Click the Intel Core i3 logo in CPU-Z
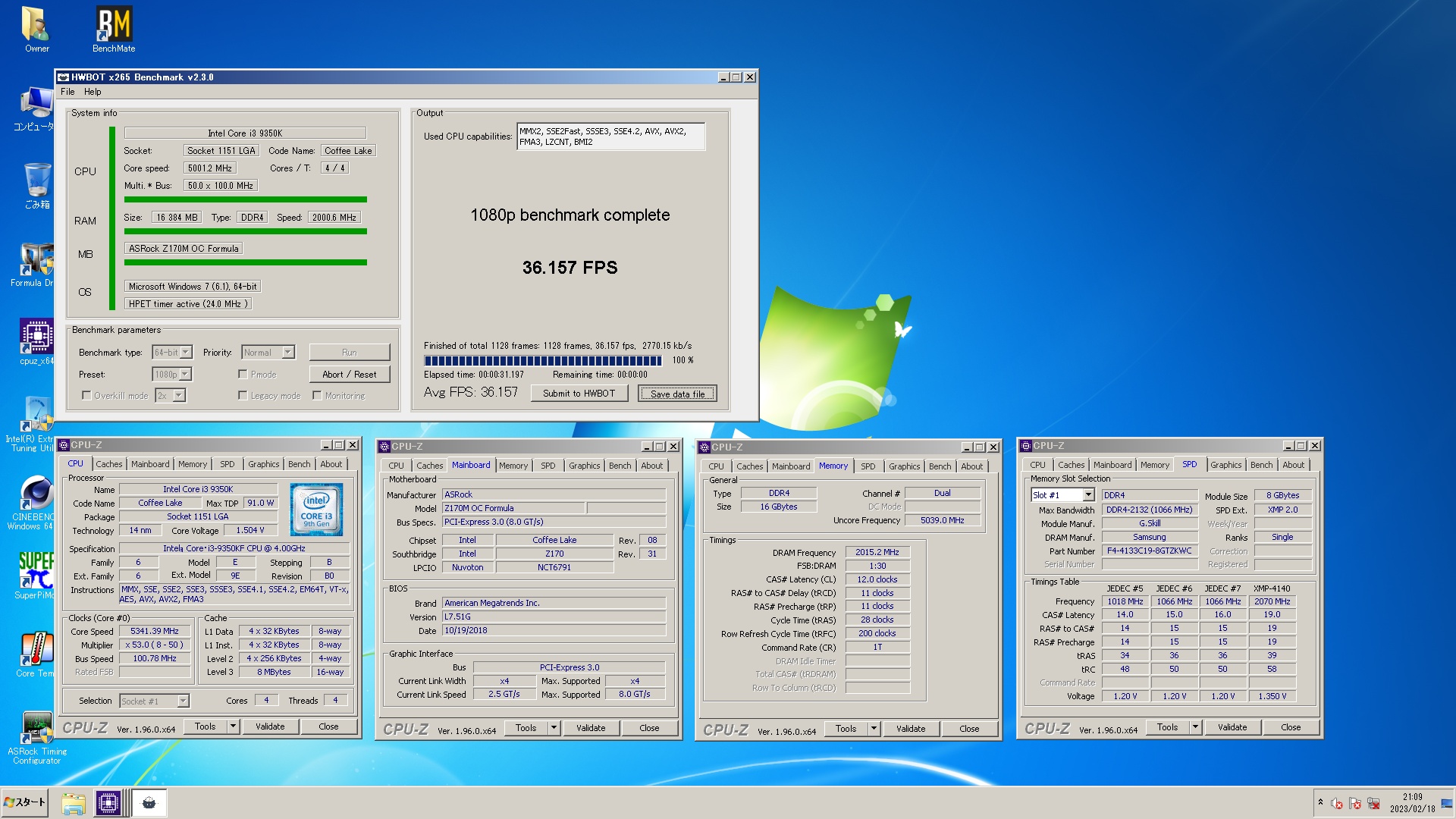The width and height of the screenshot is (1456, 819). pos(316,510)
